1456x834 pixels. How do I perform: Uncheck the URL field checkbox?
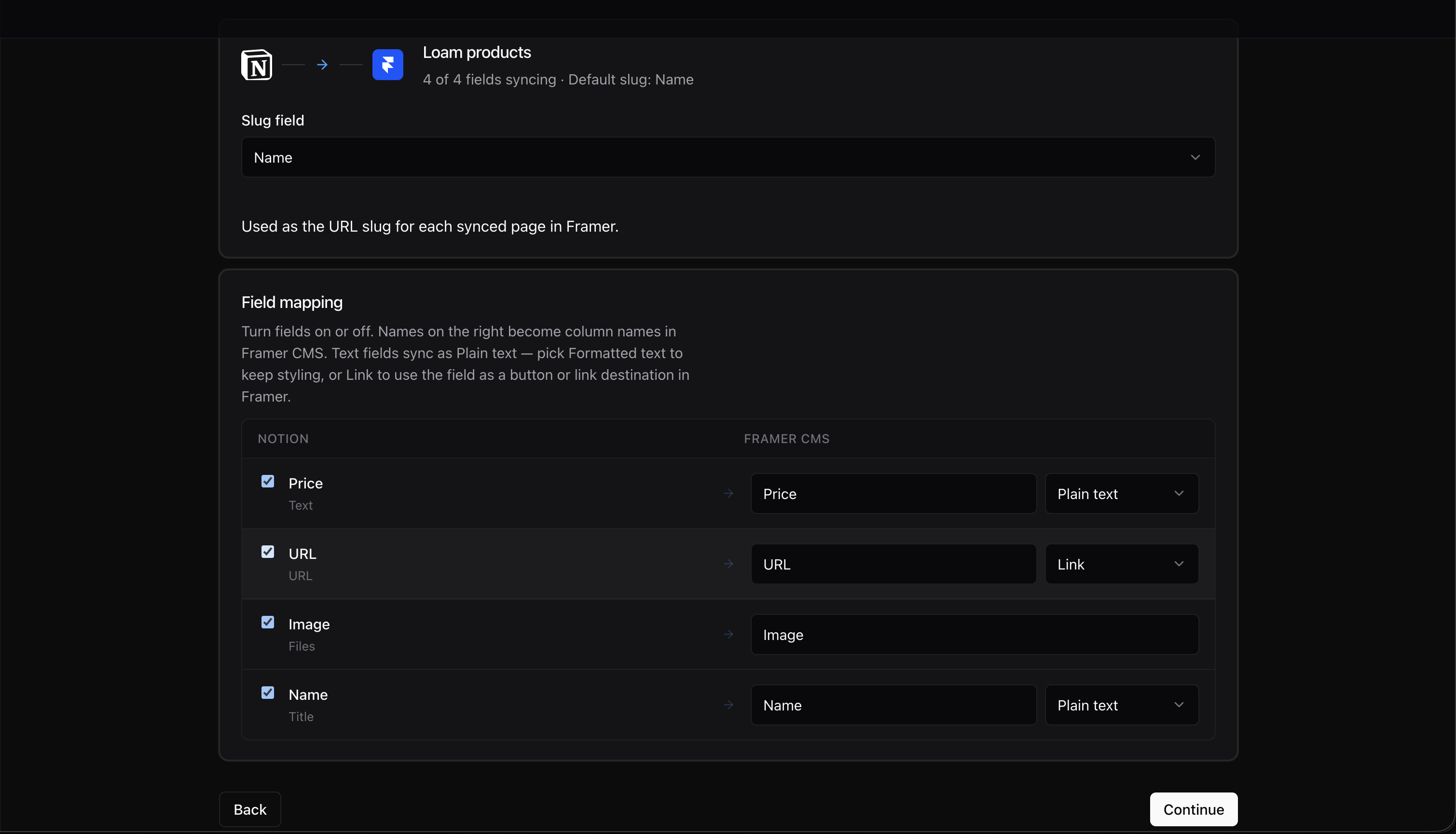click(x=267, y=552)
